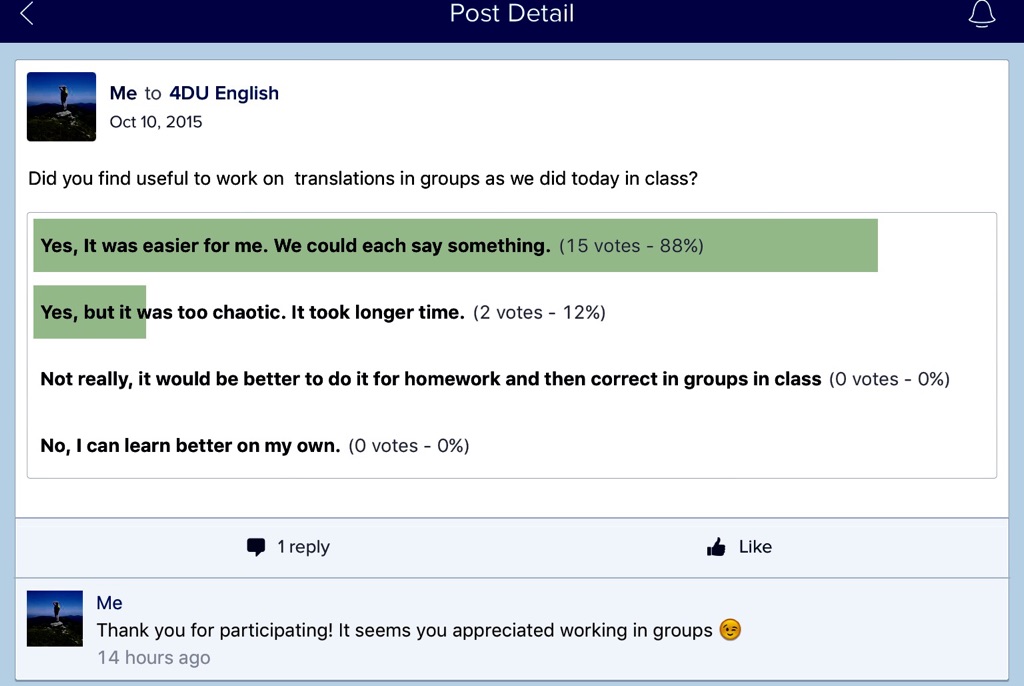1024x686 pixels.
Task: Click the "Me" name on the reply
Action: [110, 603]
